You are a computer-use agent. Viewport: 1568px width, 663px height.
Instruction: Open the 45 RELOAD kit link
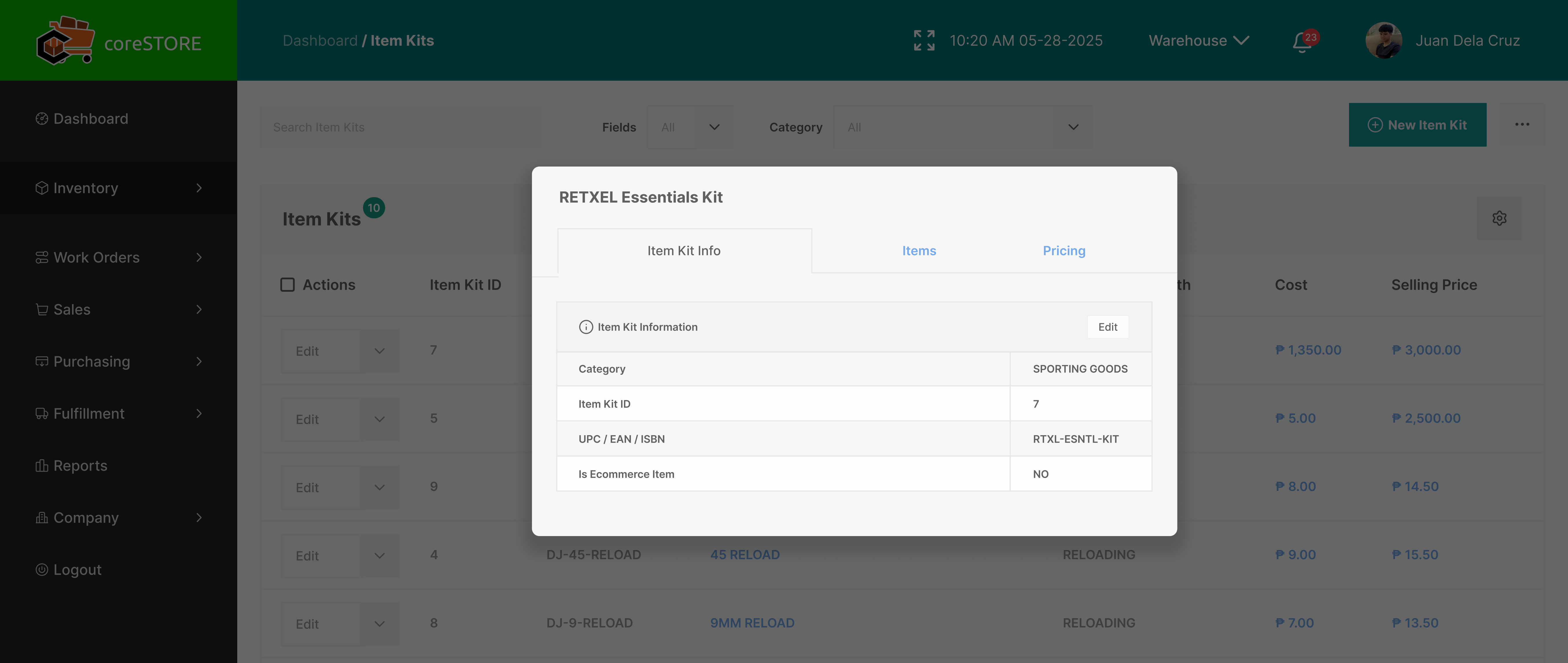(745, 555)
